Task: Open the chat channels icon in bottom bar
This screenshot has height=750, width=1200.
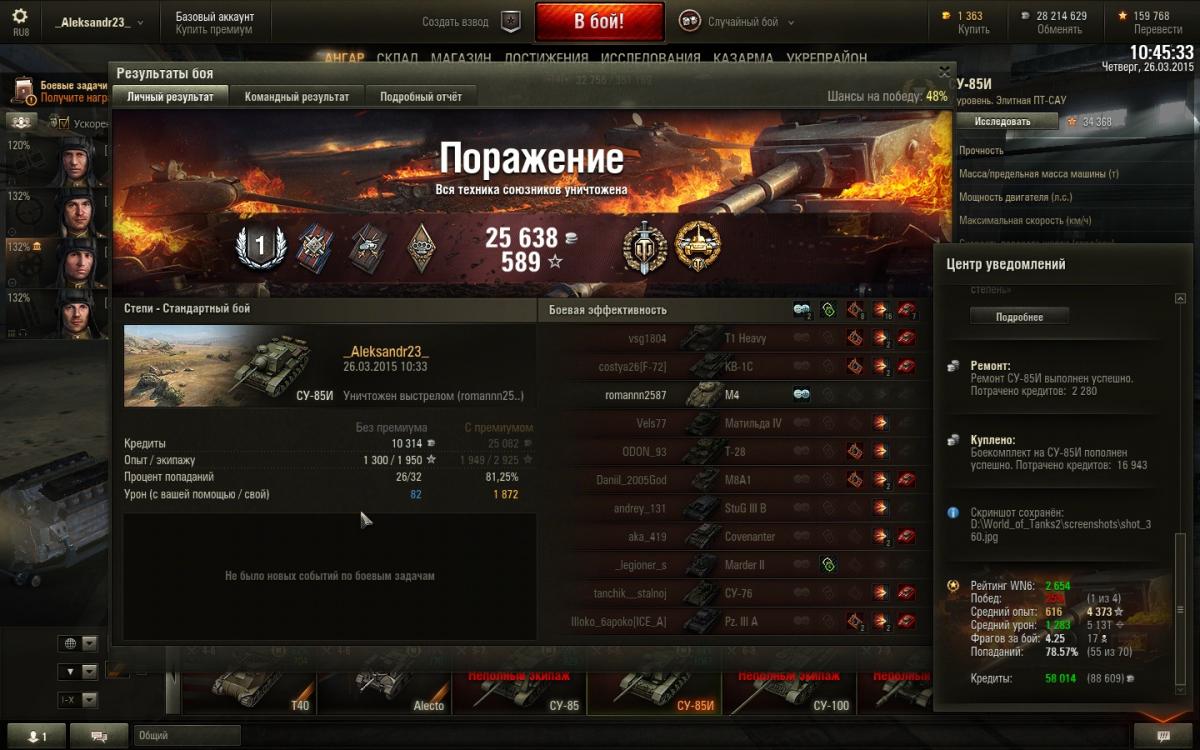Action: point(99,736)
